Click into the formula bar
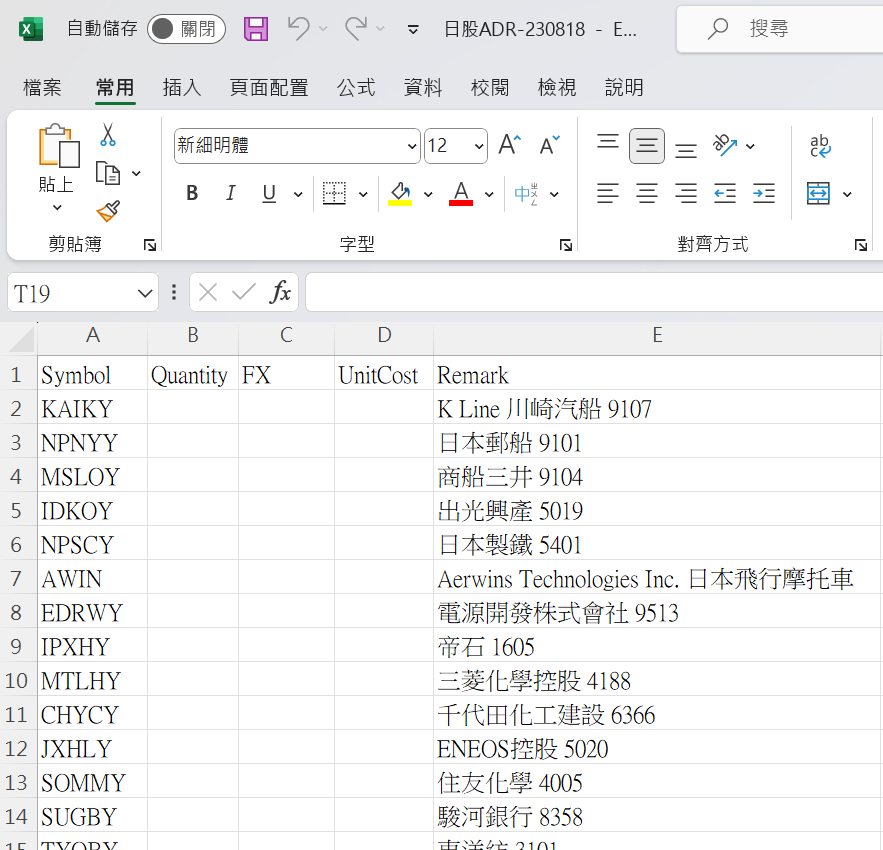Screen dimensions: 883x850 [x=594, y=292]
